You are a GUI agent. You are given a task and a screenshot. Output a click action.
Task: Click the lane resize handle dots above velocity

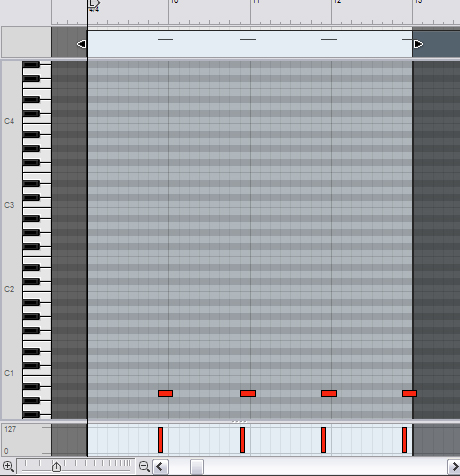pyautogui.click(x=239, y=422)
